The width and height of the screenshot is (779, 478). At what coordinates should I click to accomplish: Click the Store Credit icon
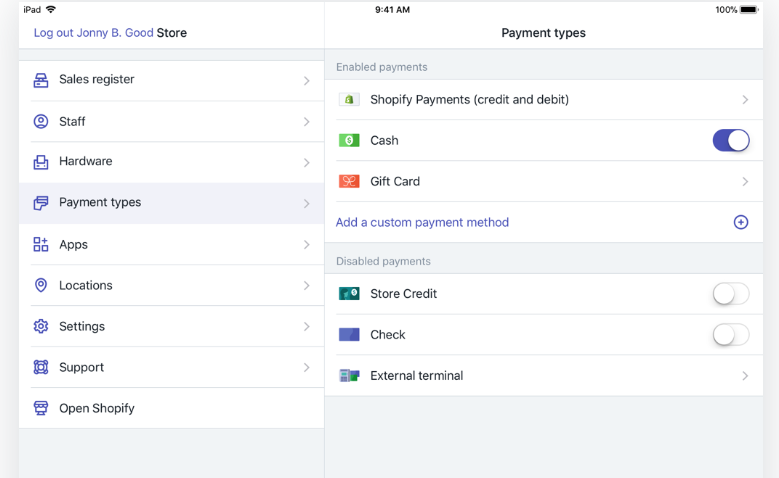coord(349,294)
